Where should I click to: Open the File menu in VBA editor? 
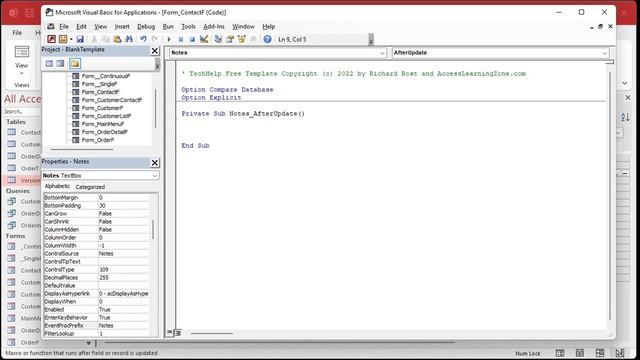64,27
